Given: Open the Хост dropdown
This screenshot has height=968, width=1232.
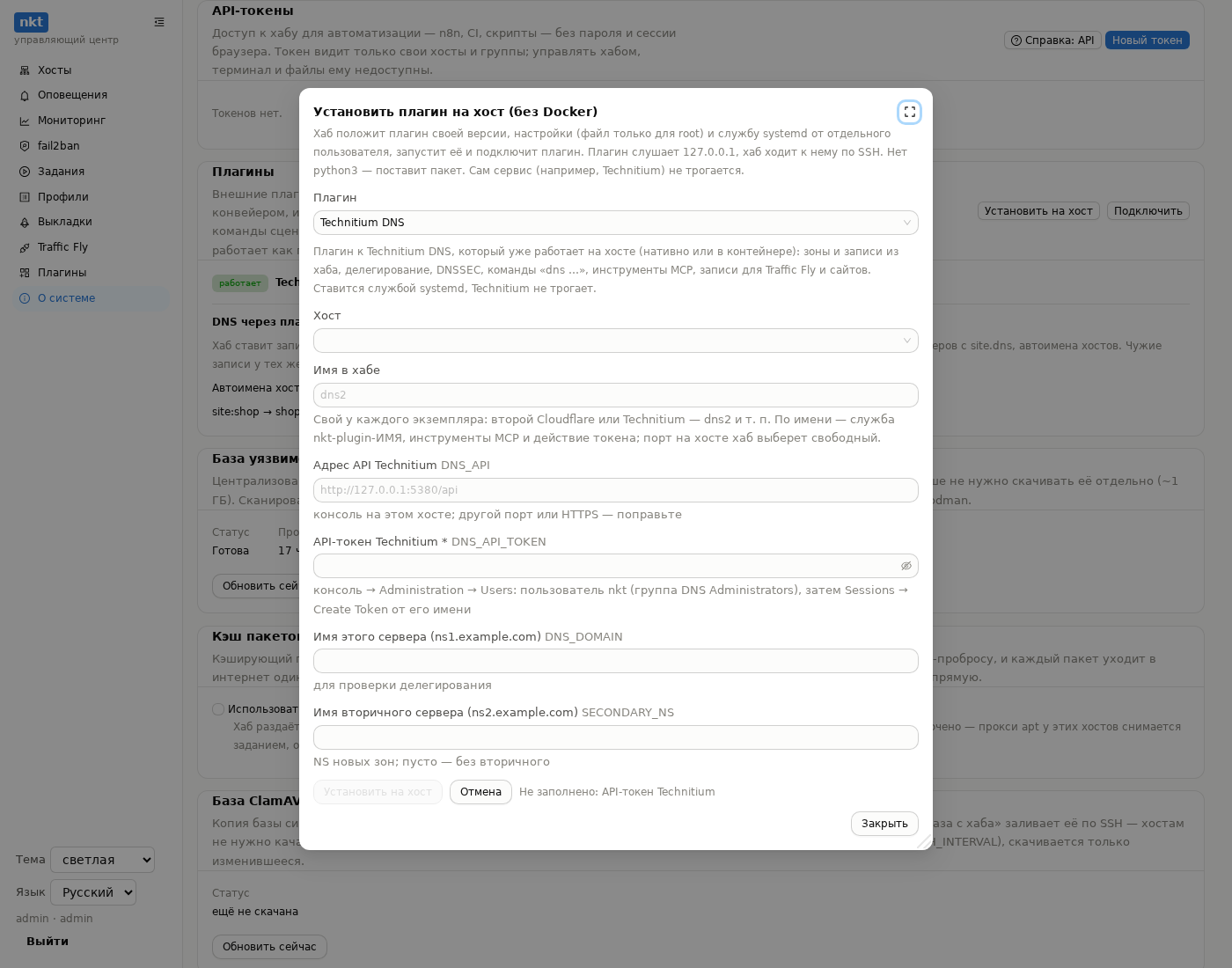Looking at the screenshot, I should tap(616, 341).
